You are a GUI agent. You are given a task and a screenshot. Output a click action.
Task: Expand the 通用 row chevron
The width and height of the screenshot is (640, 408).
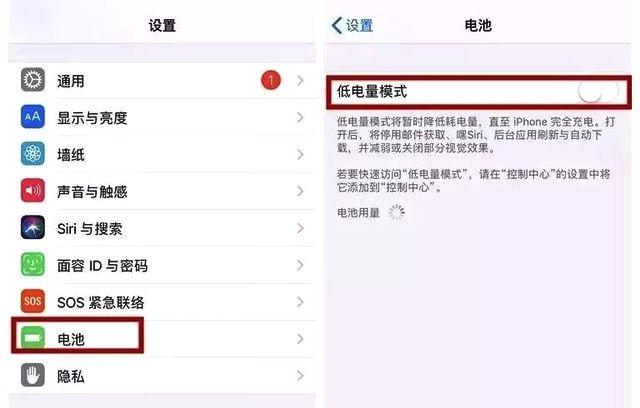click(x=300, y=81)
